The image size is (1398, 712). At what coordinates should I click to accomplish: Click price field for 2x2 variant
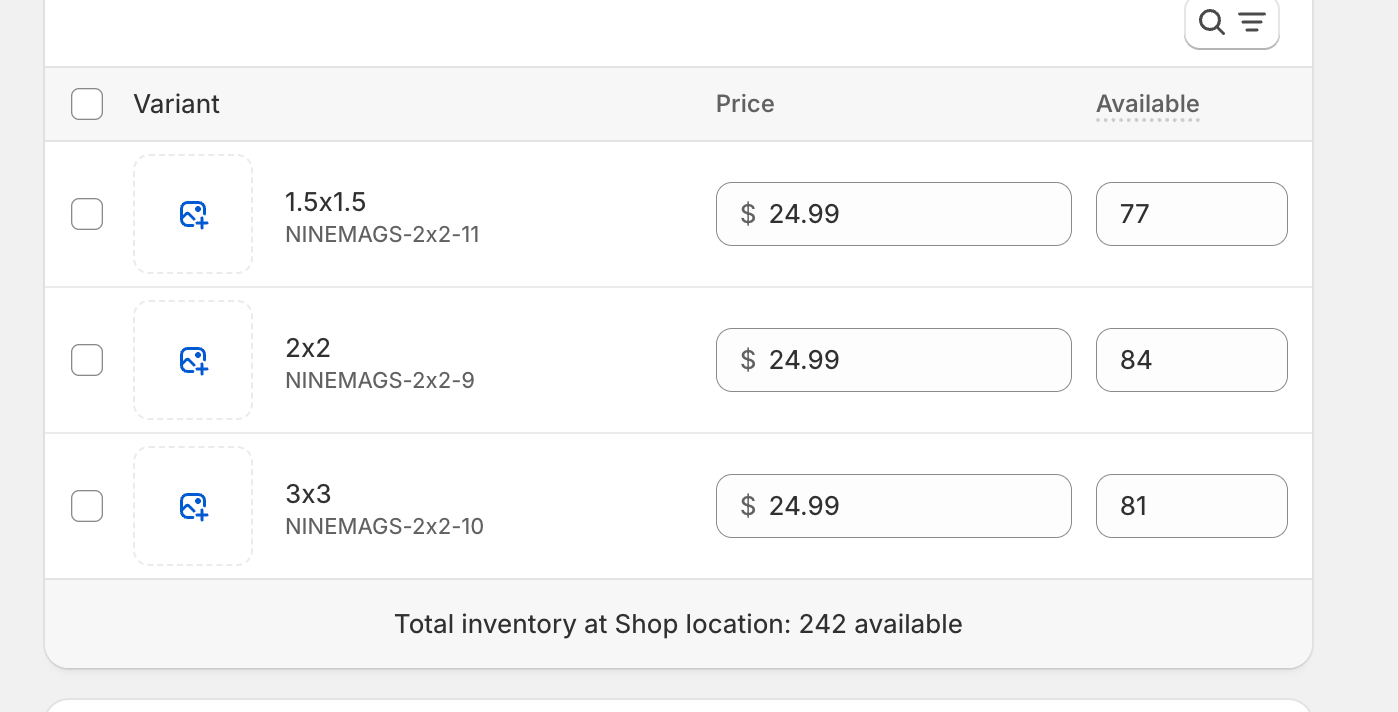coord(905,360)
